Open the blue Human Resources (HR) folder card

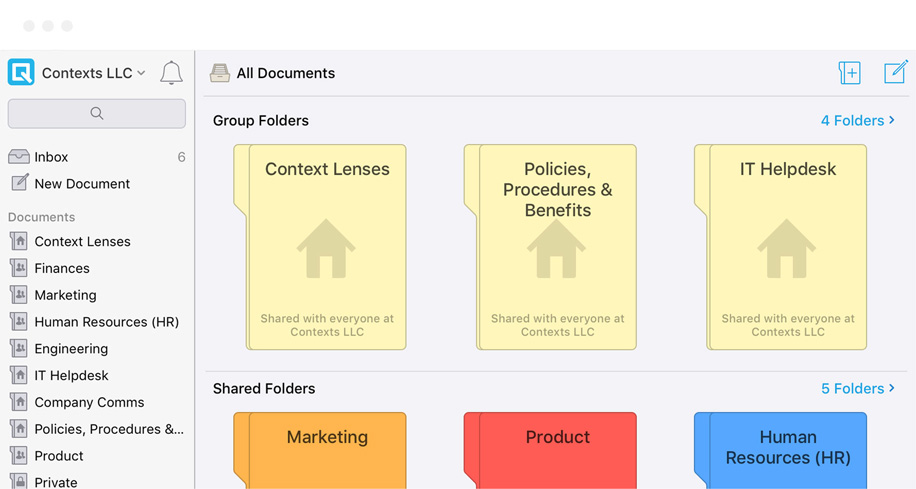(780, 450)
